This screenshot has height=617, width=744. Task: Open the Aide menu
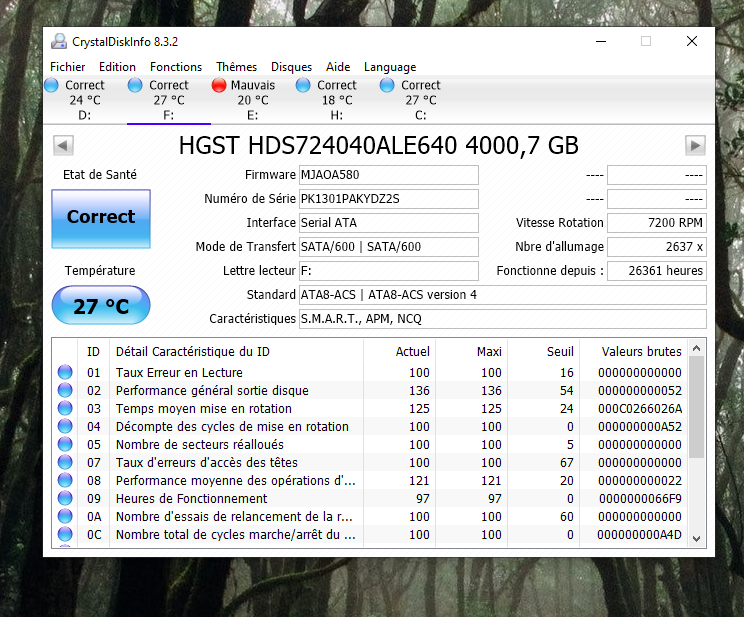tap(338, 67)
